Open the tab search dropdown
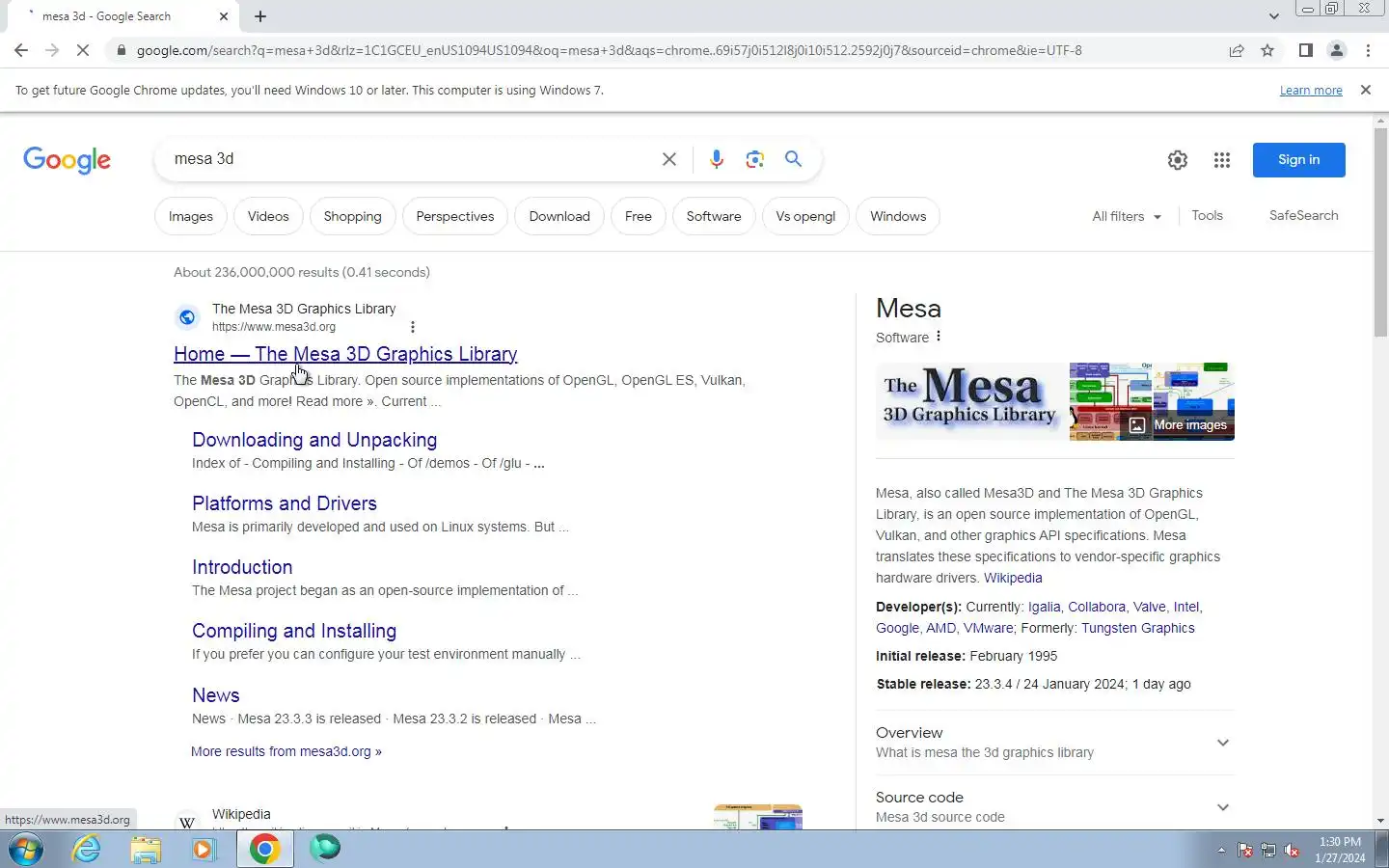 1273,15
